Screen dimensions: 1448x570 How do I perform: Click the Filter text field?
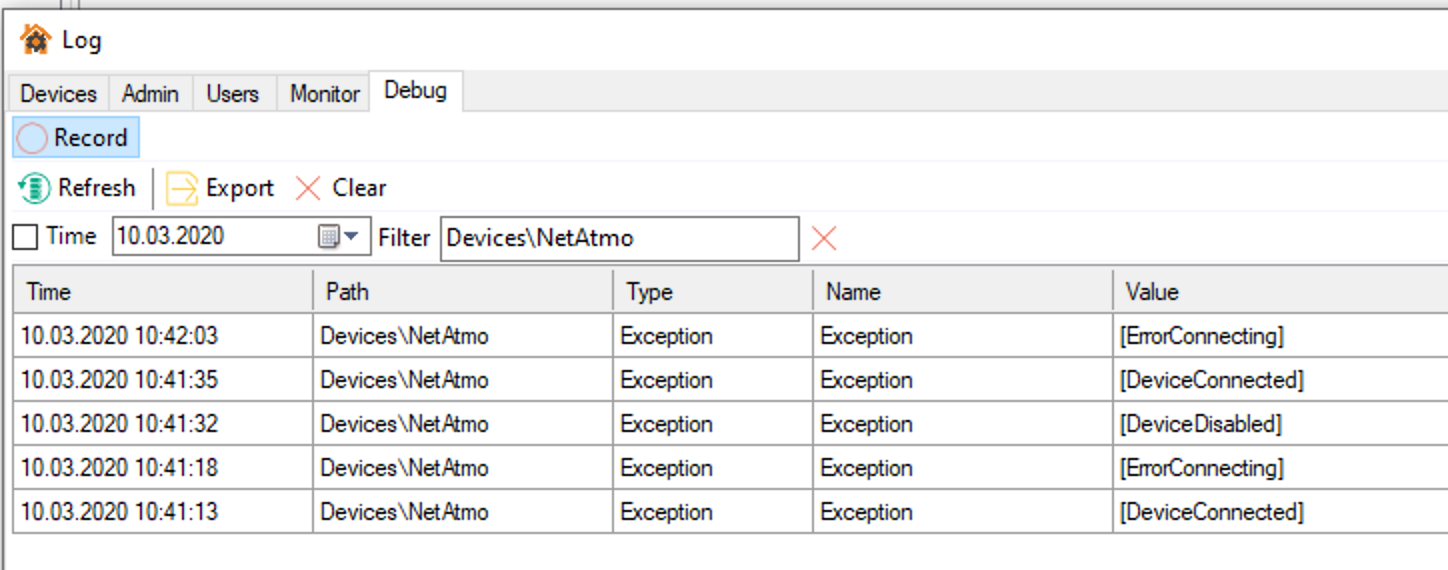point(619,238)
